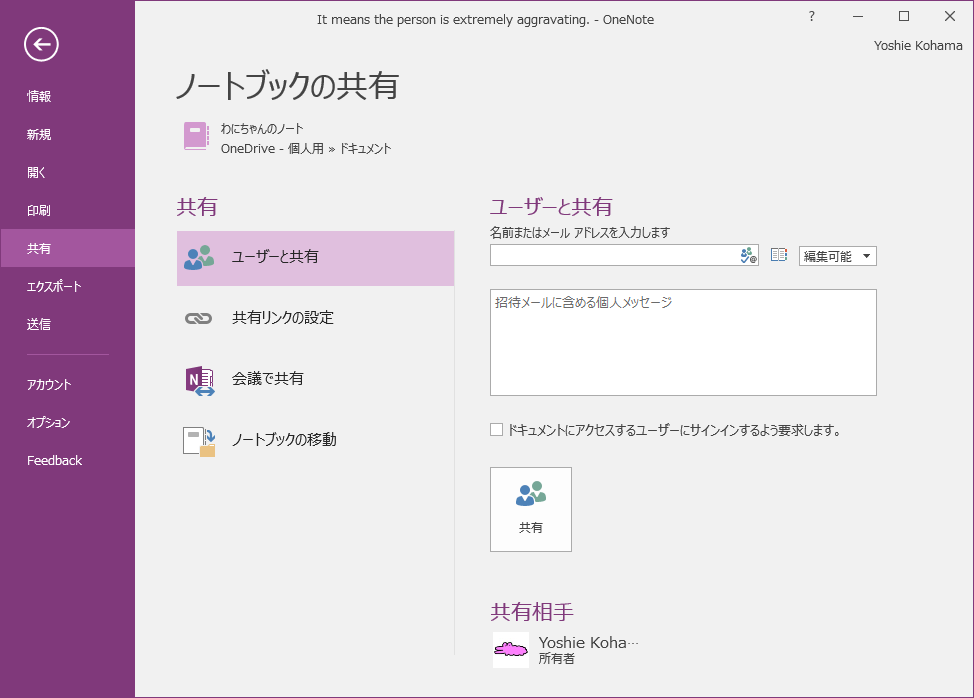Enable the require sign-in checkbox
The width and height of the screenshot is (974, 698).
pos(496,430)
